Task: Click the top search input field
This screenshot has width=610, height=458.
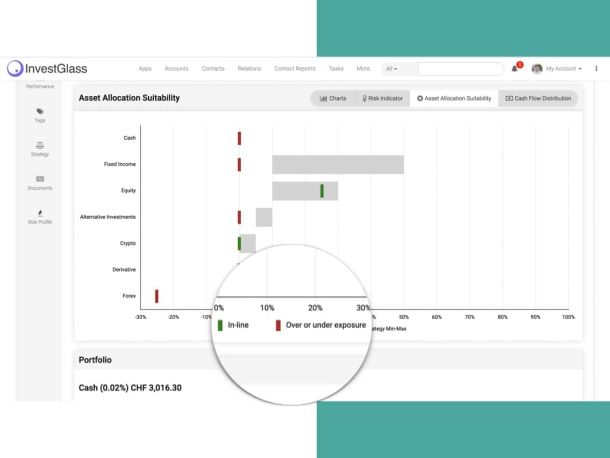Action: (460, 68)
